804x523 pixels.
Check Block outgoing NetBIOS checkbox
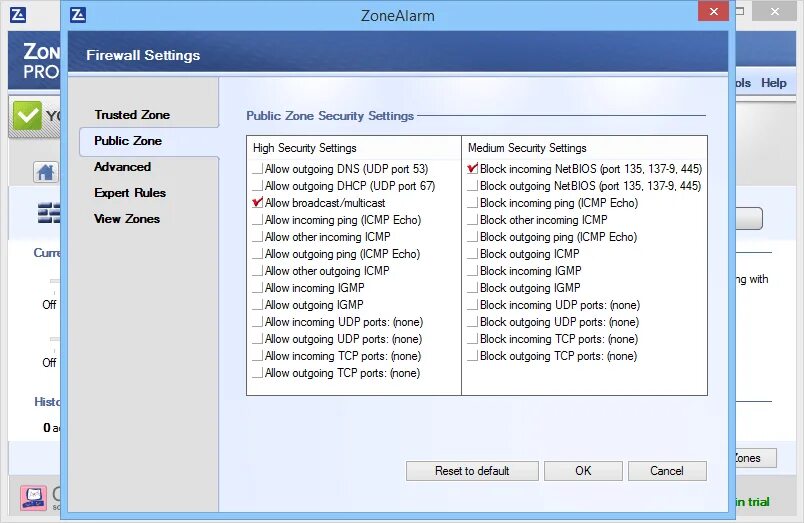point(472,186)
